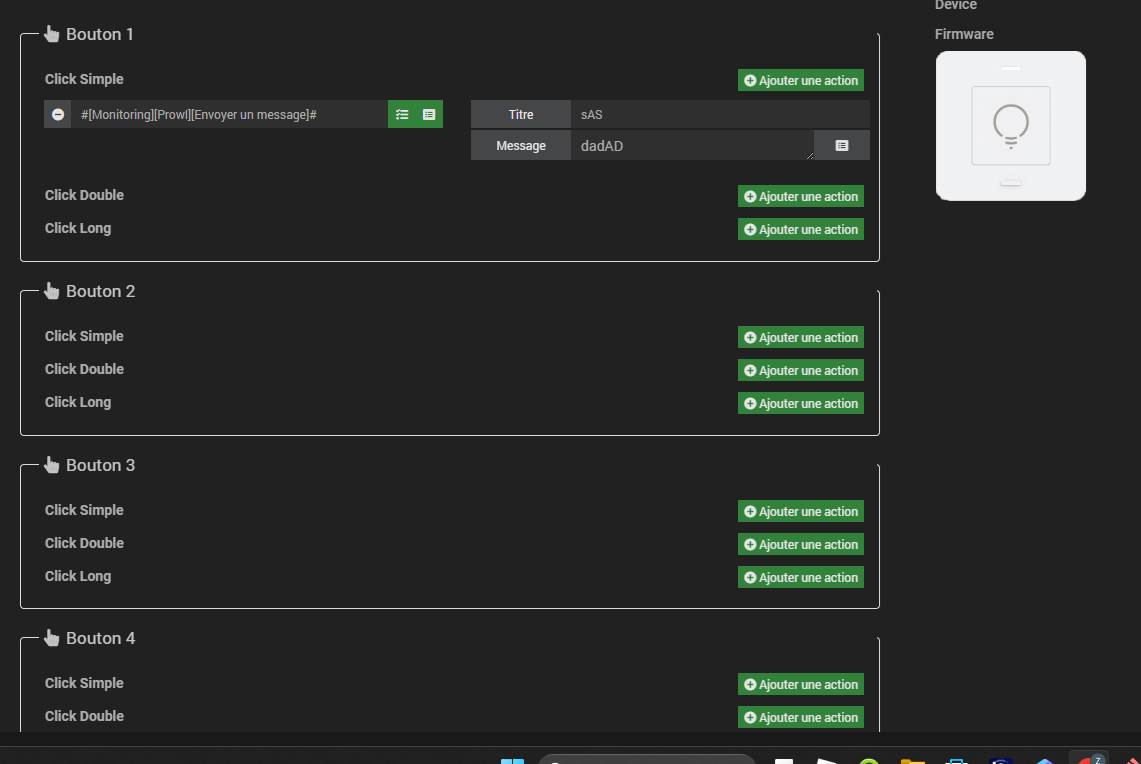Click the Message field containing 'dadAD'
The height and width of the screenshot is (764, 1141).
click(690, 145)
